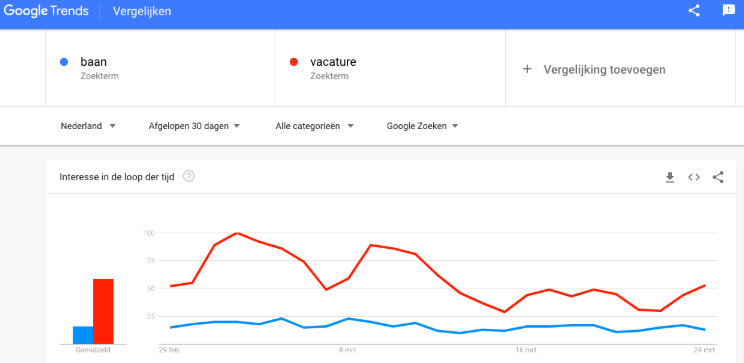Viewport: 744px width, 363px height.
Task: Open the feedback icon in header
Action: tap(728, 11)
